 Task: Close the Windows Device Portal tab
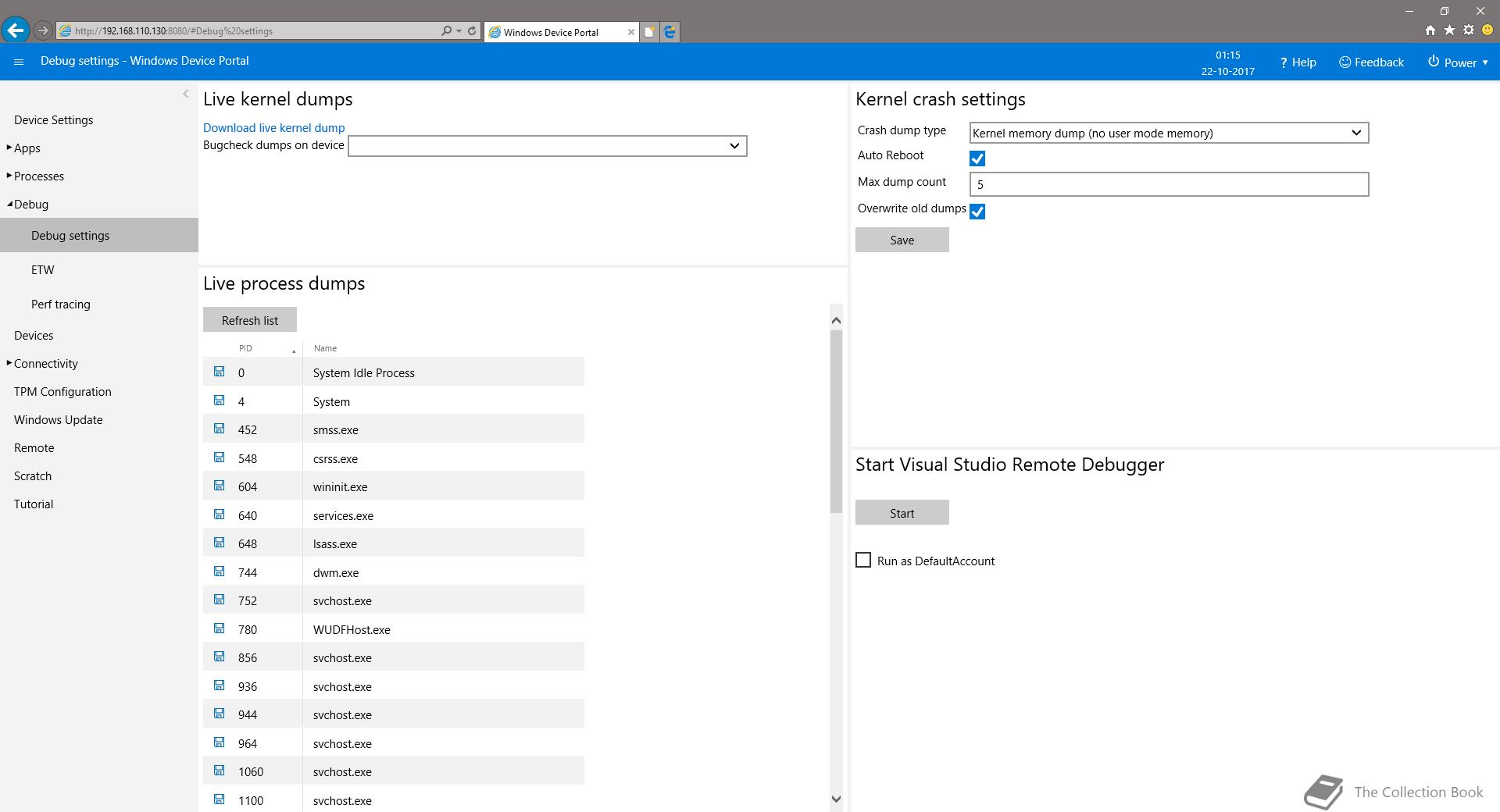pos(630,32)
